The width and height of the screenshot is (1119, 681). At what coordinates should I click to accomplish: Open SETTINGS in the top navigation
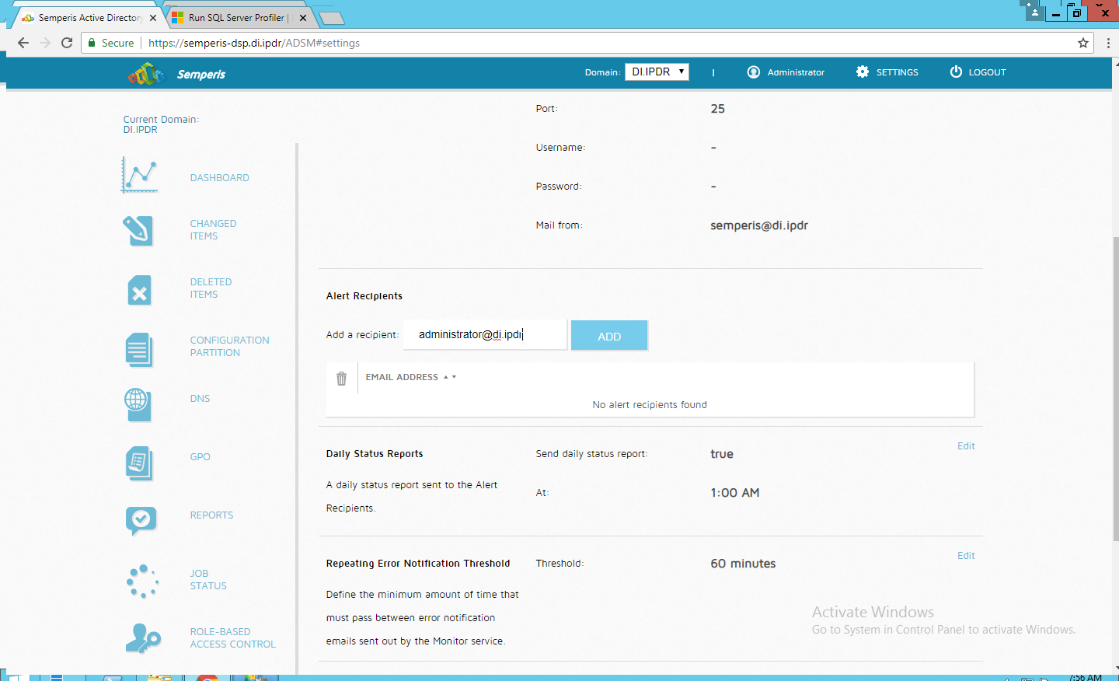tap(887, 72)
